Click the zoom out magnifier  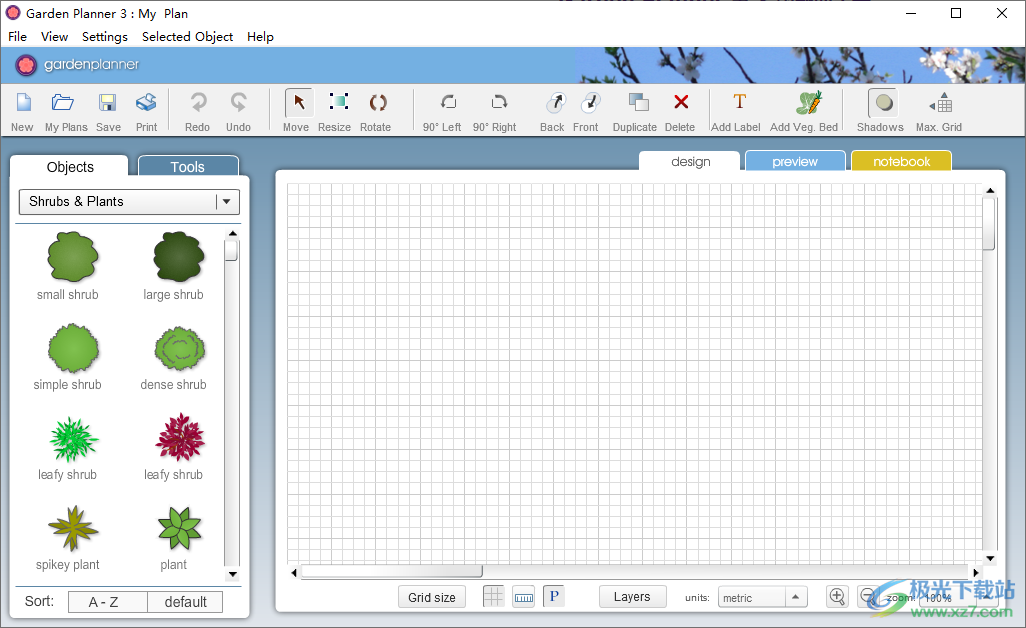pyautogui.click(x=868, y=597)
